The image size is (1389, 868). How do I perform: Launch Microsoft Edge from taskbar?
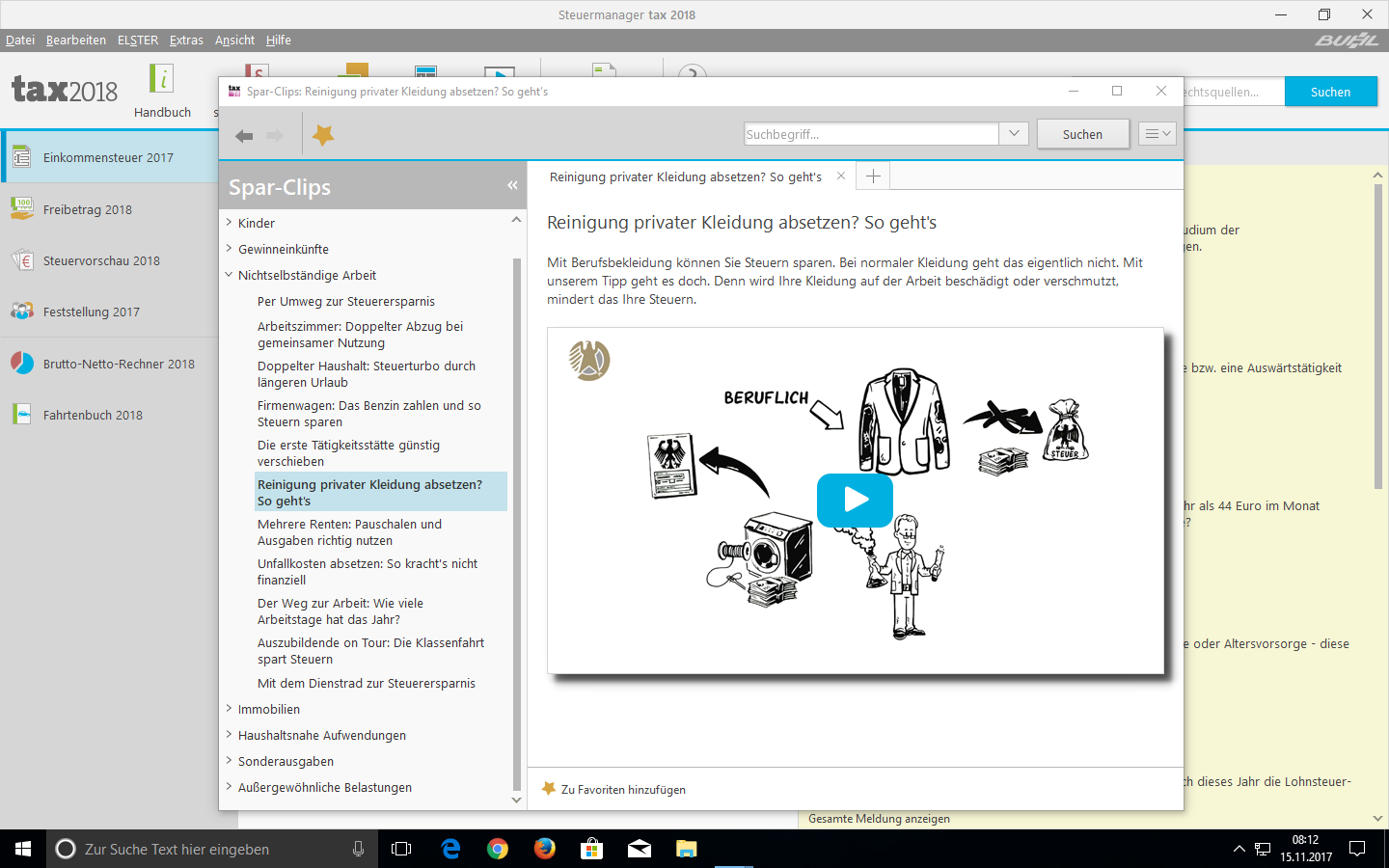tap(450, 849)
